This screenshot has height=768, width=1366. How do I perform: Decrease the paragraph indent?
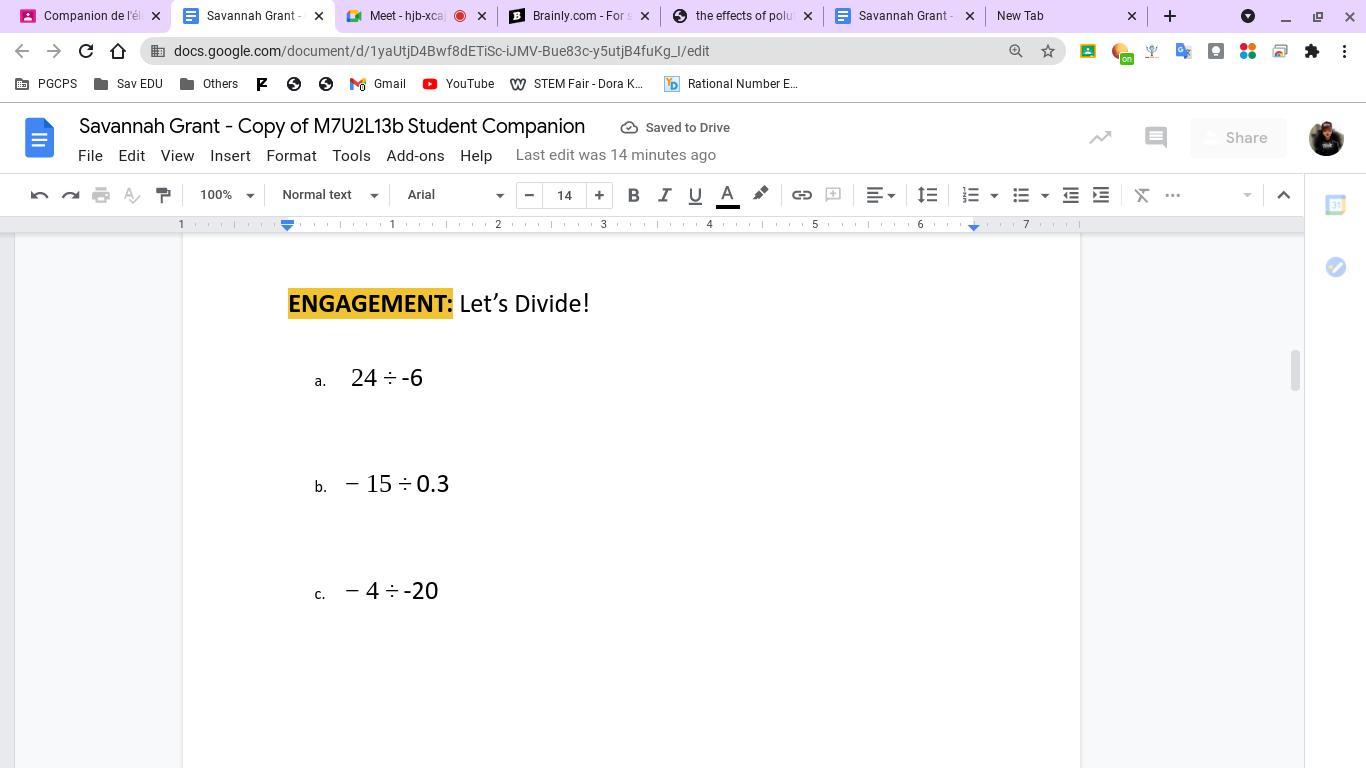(1070, 195)
